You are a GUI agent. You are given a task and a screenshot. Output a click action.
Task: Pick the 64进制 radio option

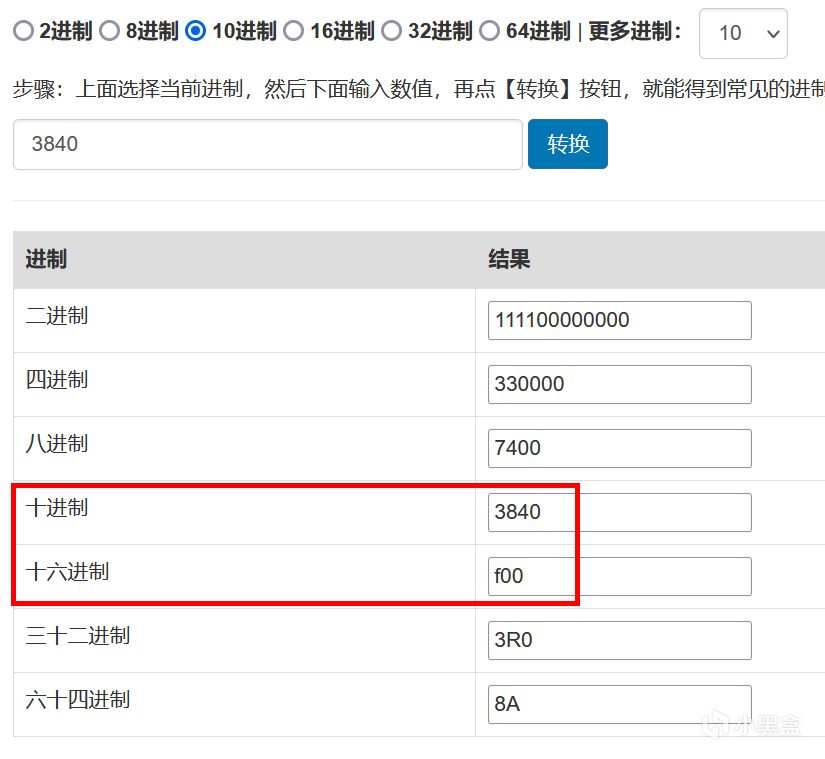point(489,32)
